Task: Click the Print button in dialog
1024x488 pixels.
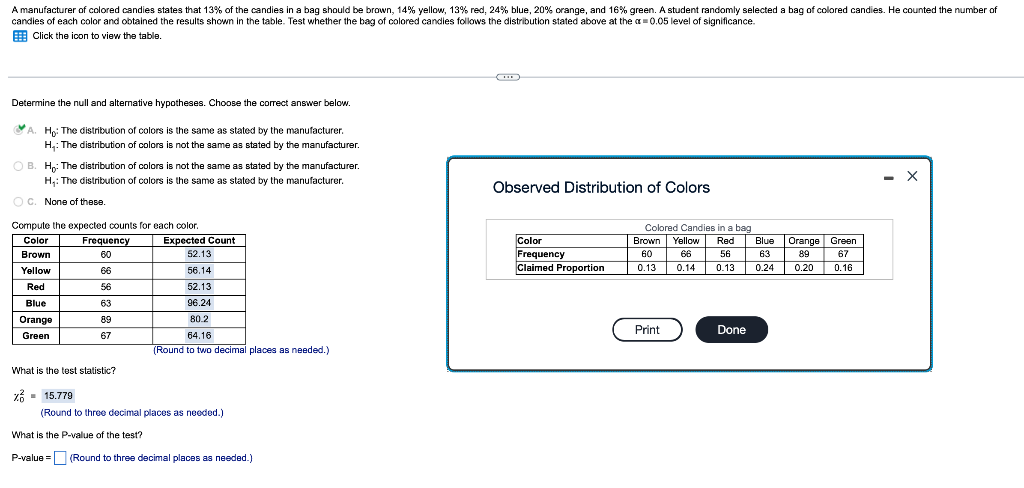Action: tap(647, 330)
